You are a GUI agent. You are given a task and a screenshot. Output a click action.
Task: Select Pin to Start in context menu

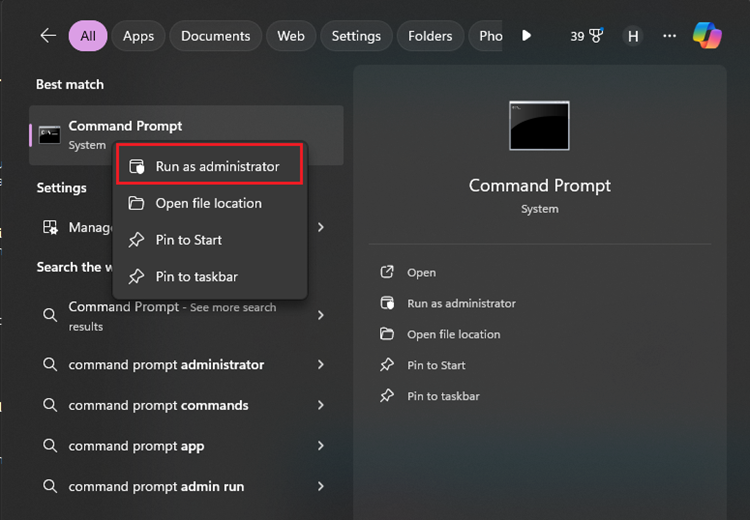tap(188, 240)
